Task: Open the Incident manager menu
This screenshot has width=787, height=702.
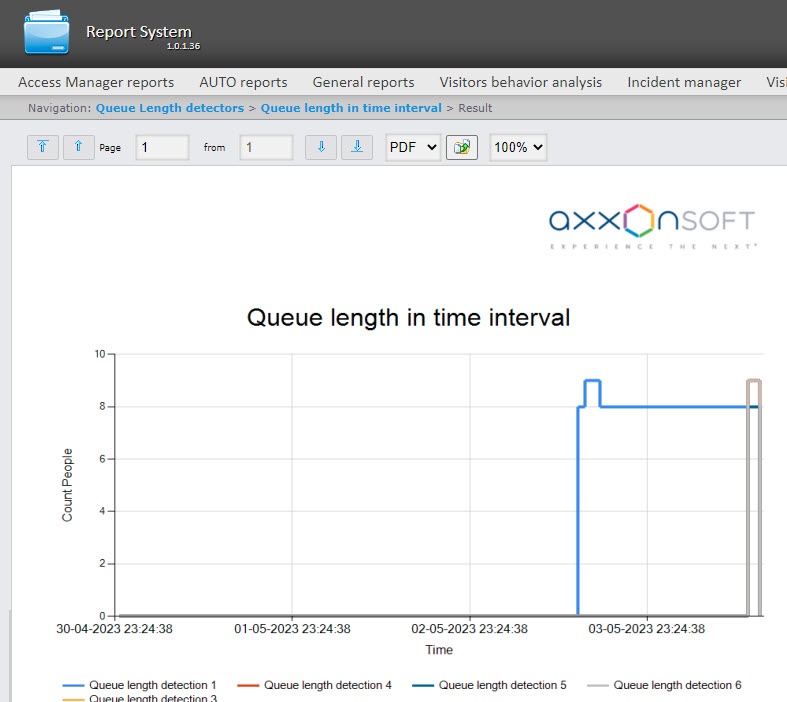Action: click(x=684, y=82)
